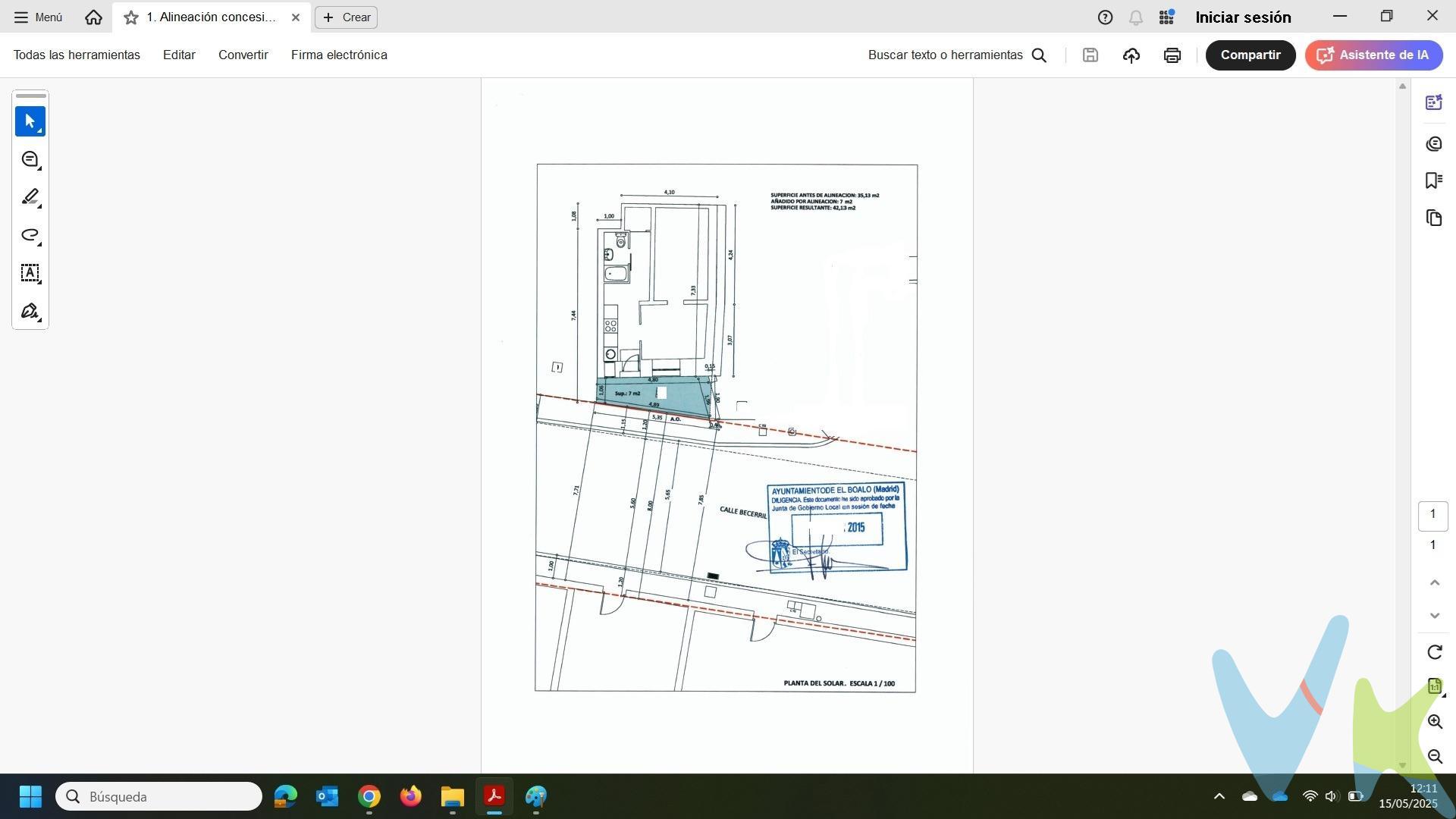The width and height of the screenshot is (1456, 819).
Task: Click the vertical scrollbar up arrow
Action: [1402, 86]
